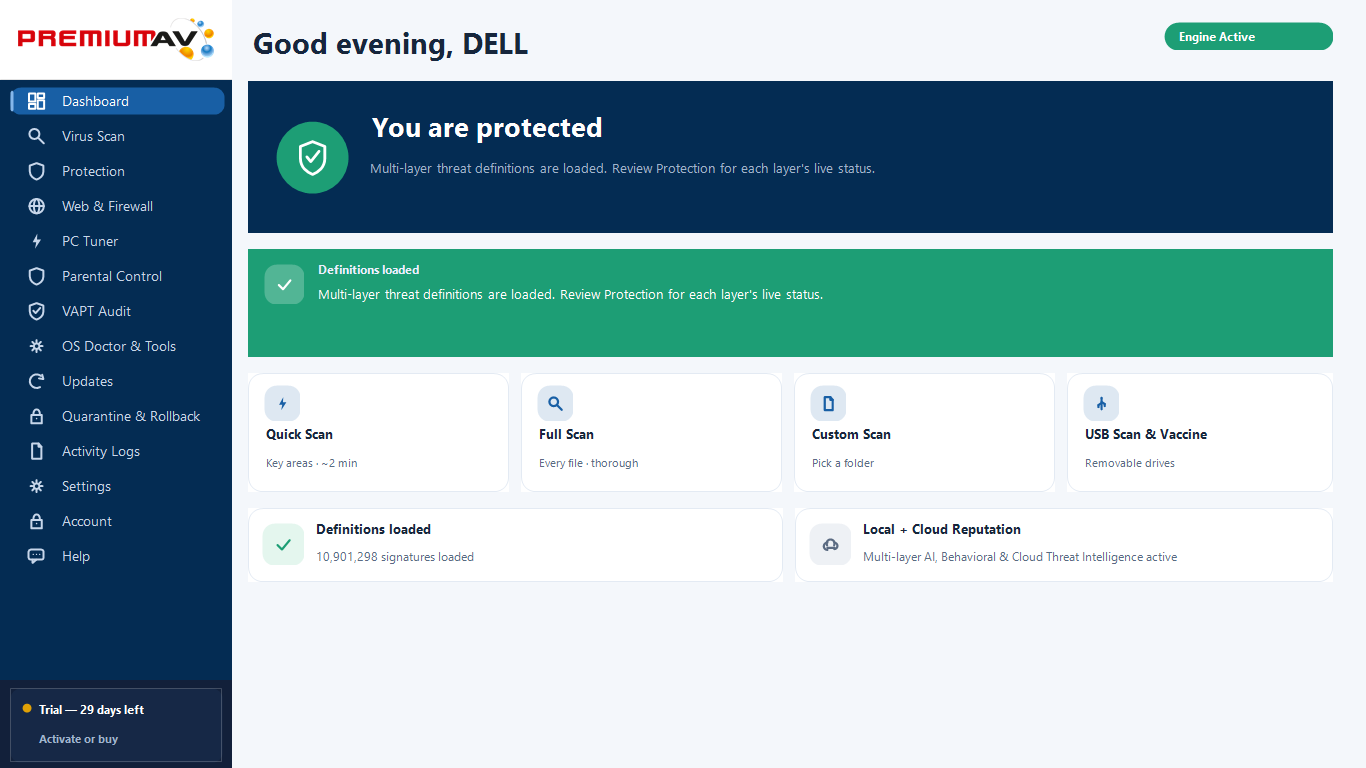Click the PC Tuner lightning icon
The width and height of the screenshot is (1366, 768).
click(37, 241)
